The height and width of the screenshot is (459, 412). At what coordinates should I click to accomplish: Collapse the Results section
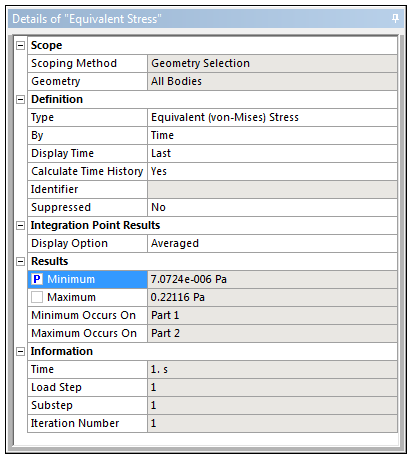pyautogui.click(x=21, y=261)
